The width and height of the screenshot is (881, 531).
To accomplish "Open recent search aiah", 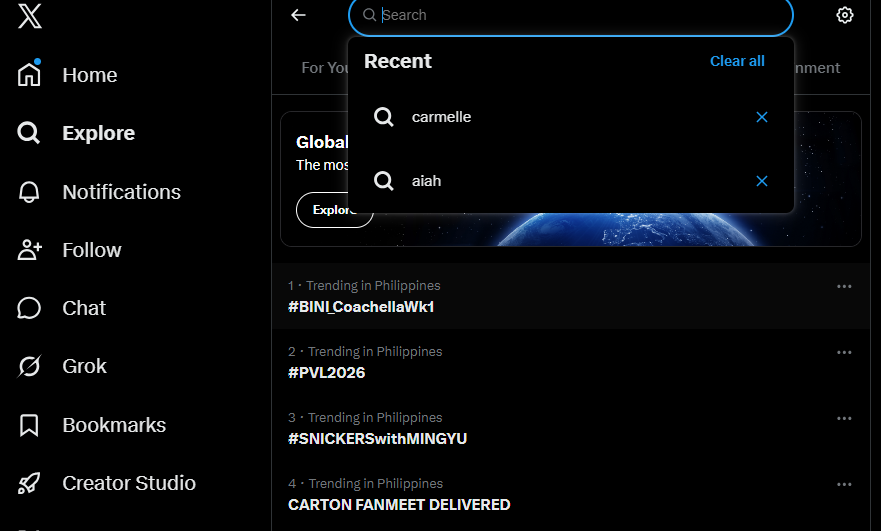I will click(571, 181).
